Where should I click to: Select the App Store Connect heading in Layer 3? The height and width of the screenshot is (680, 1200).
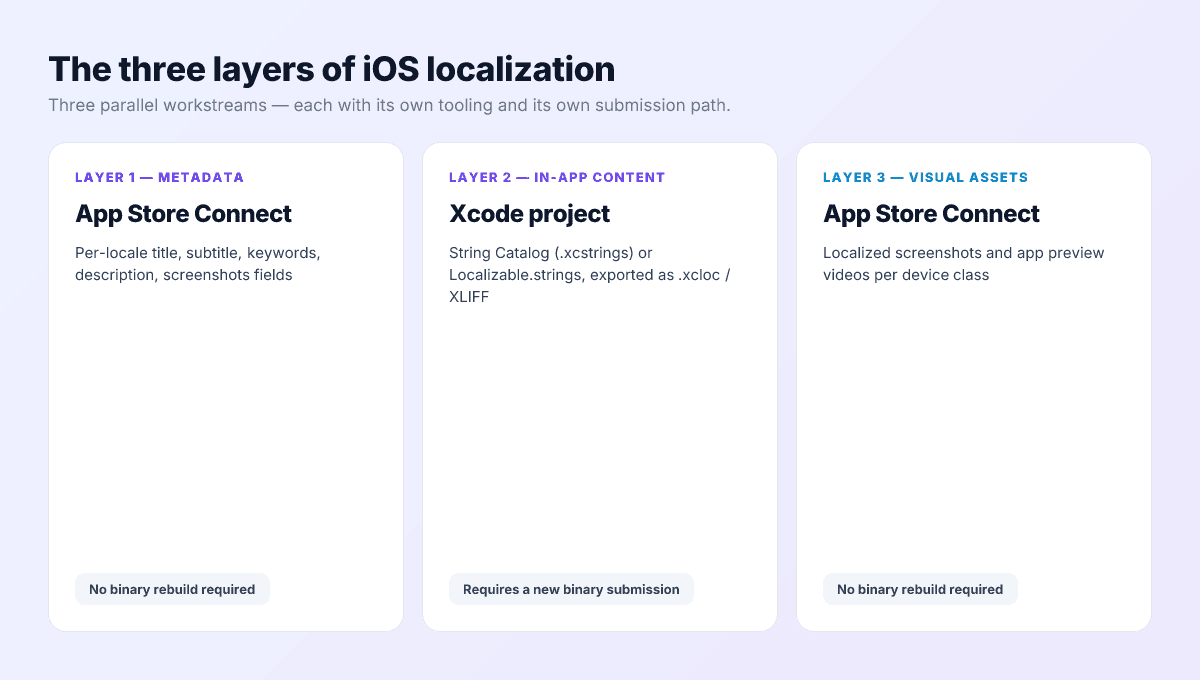(x=931, y=214)
